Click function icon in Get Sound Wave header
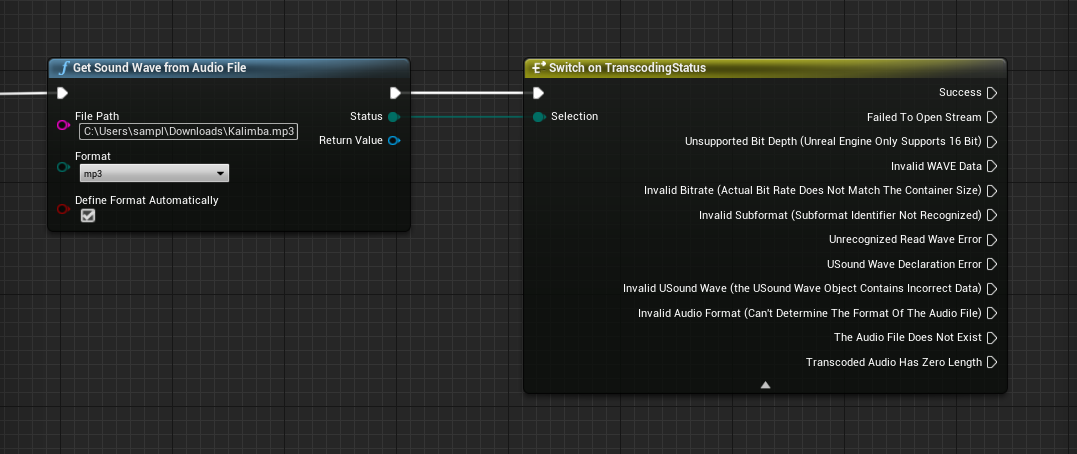The image size is (1077, 454). click(x=64, y=68)
